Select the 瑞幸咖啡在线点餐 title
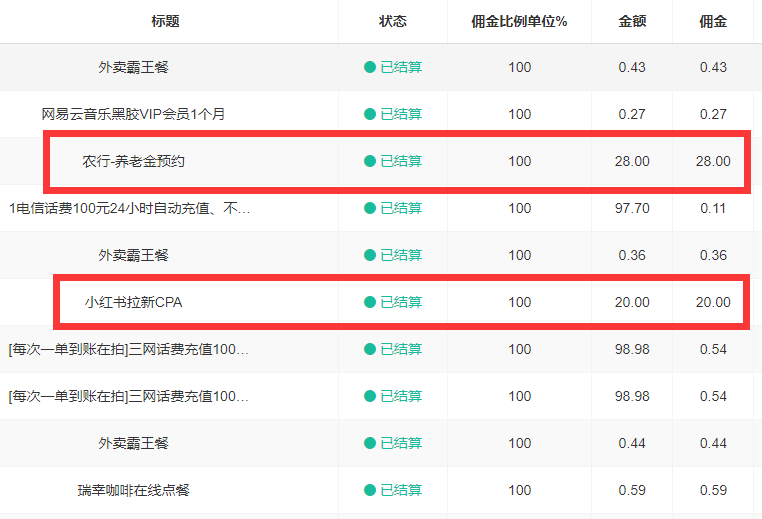 pos(133,490)
